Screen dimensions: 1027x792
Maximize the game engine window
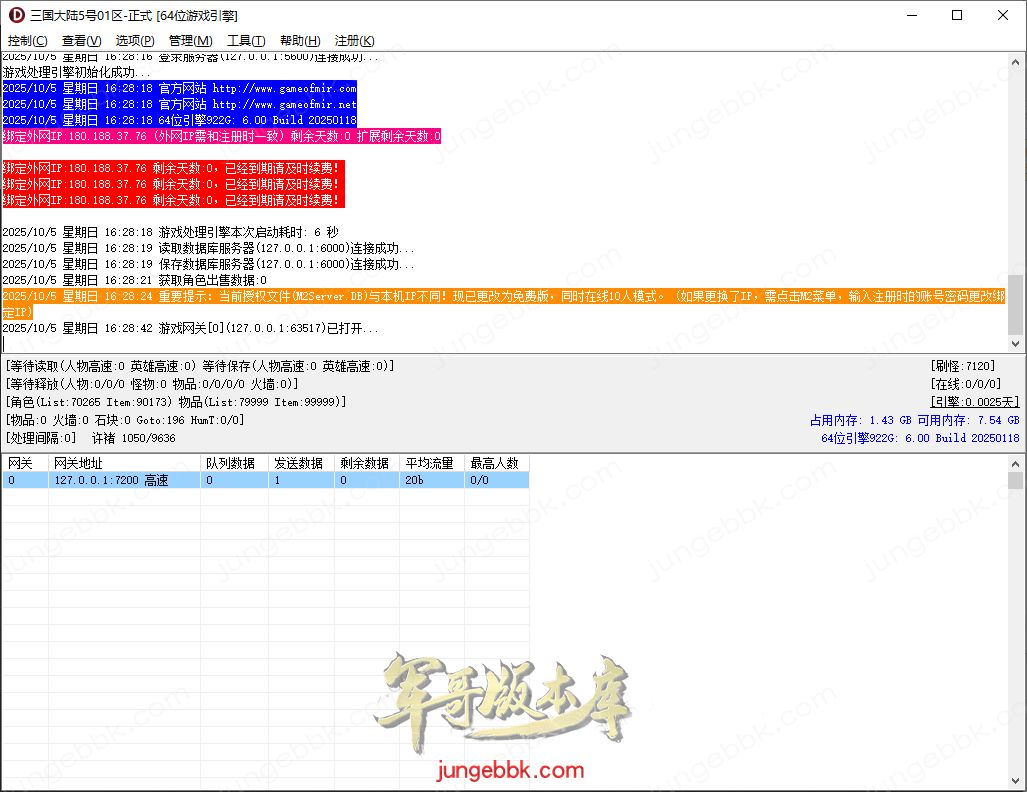[x=957, y=15]
